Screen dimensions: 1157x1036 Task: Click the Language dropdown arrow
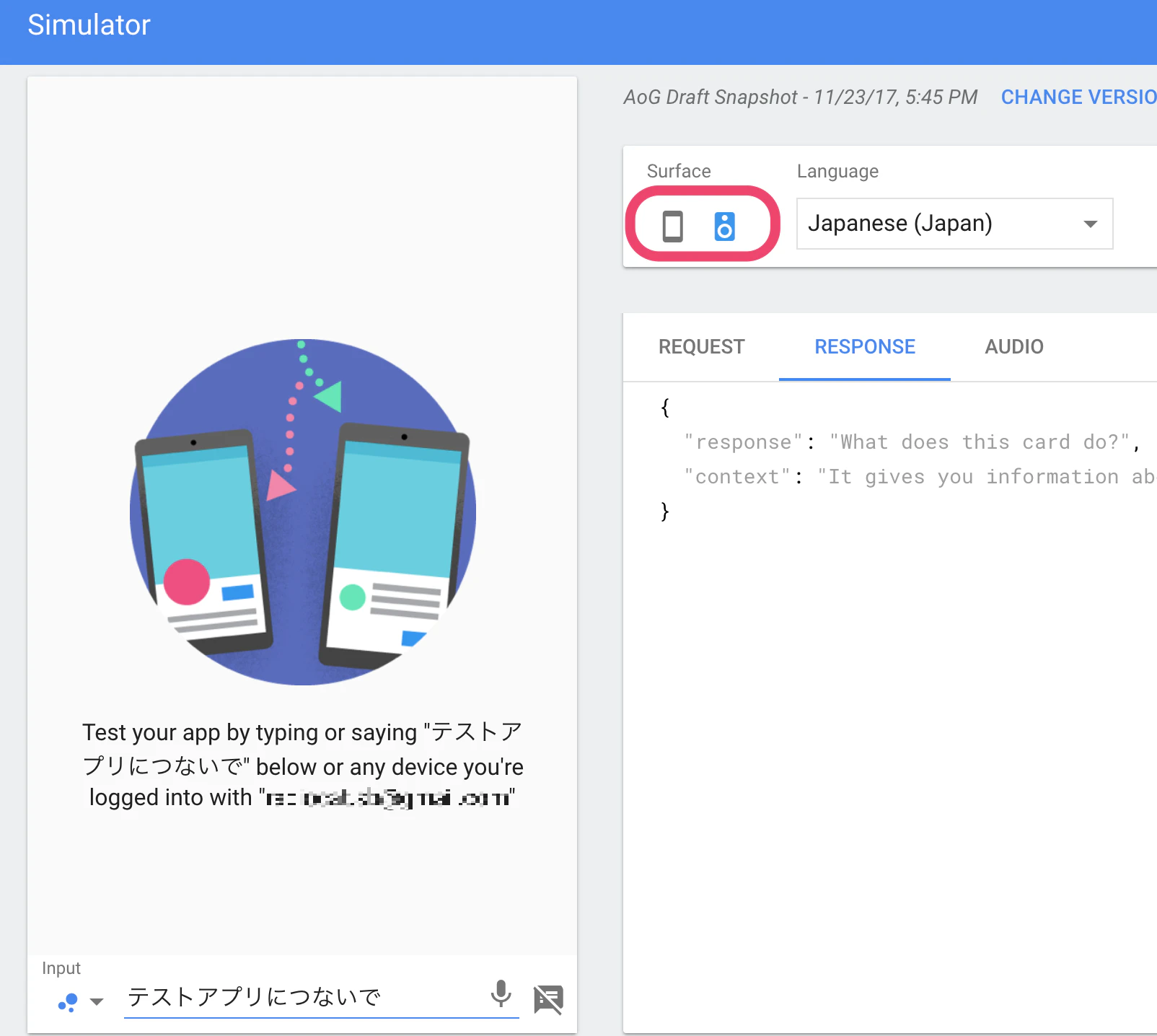click(x=1091, y=224)
